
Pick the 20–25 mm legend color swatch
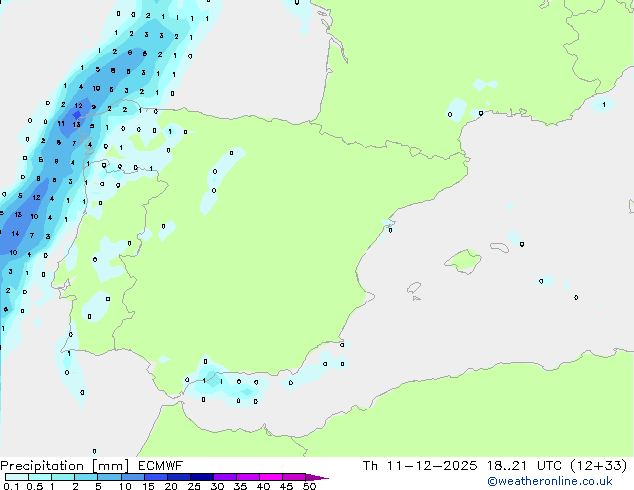click(178, 477)
